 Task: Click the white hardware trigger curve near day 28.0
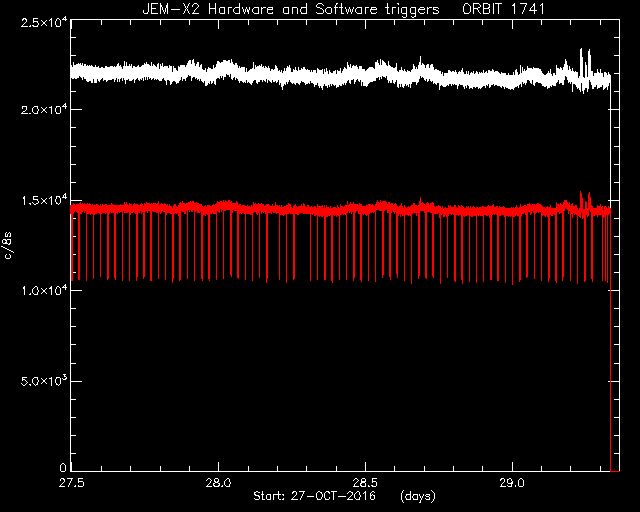[218, 73]
